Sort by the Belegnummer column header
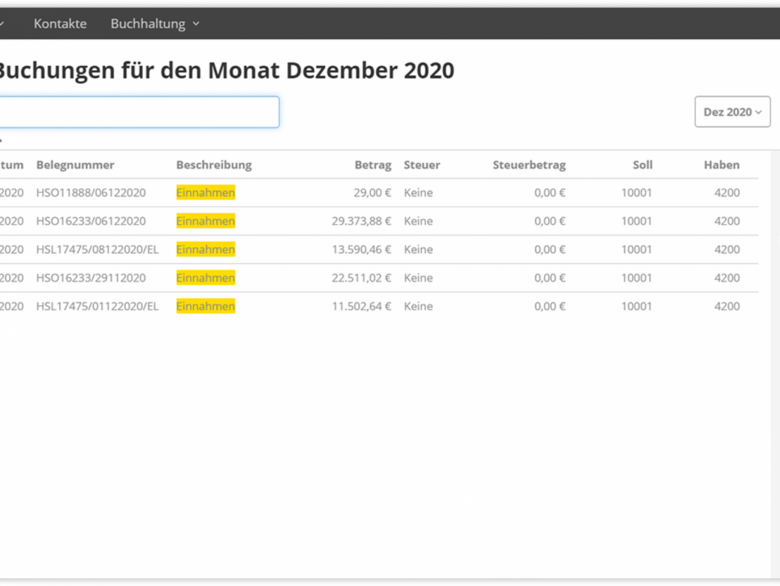Image resolution: width=780 pixels, height=586 pixels. [75, 165]
